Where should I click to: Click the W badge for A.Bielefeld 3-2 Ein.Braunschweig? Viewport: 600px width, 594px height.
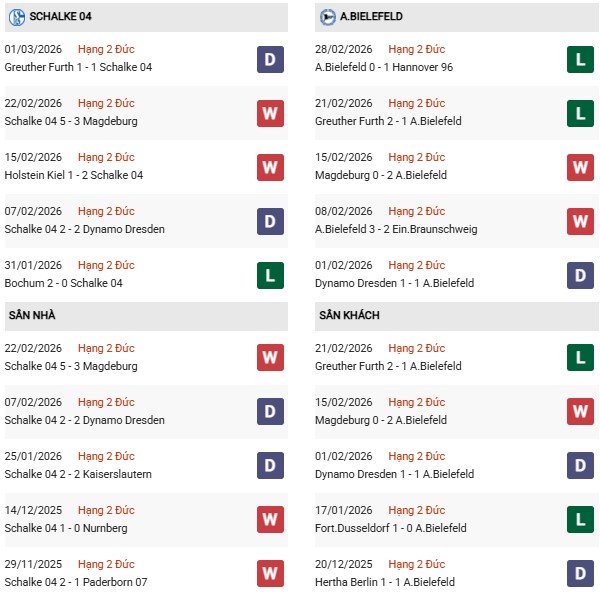click(x=581, y=221)
